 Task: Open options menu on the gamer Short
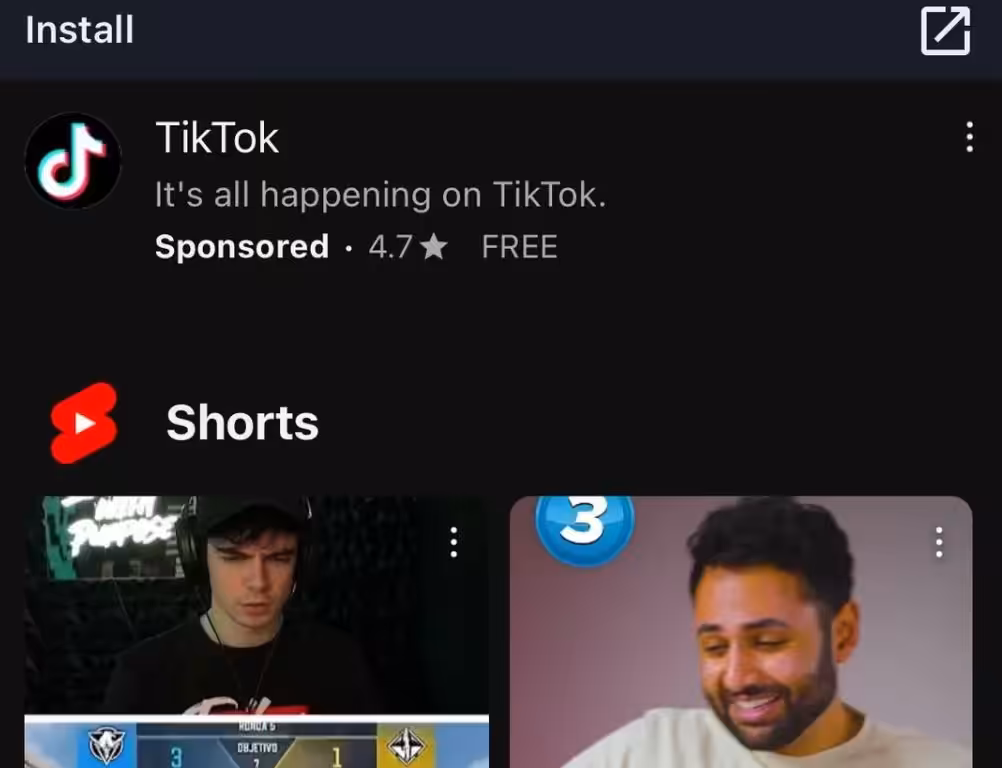454,542
